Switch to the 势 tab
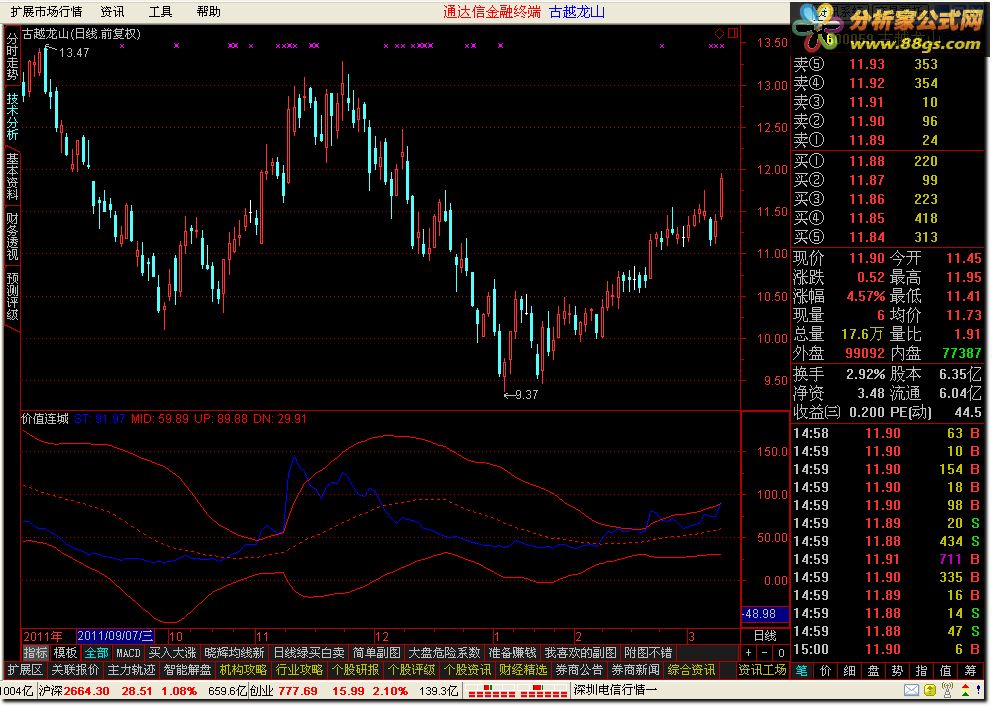 [x=898, y=671]
